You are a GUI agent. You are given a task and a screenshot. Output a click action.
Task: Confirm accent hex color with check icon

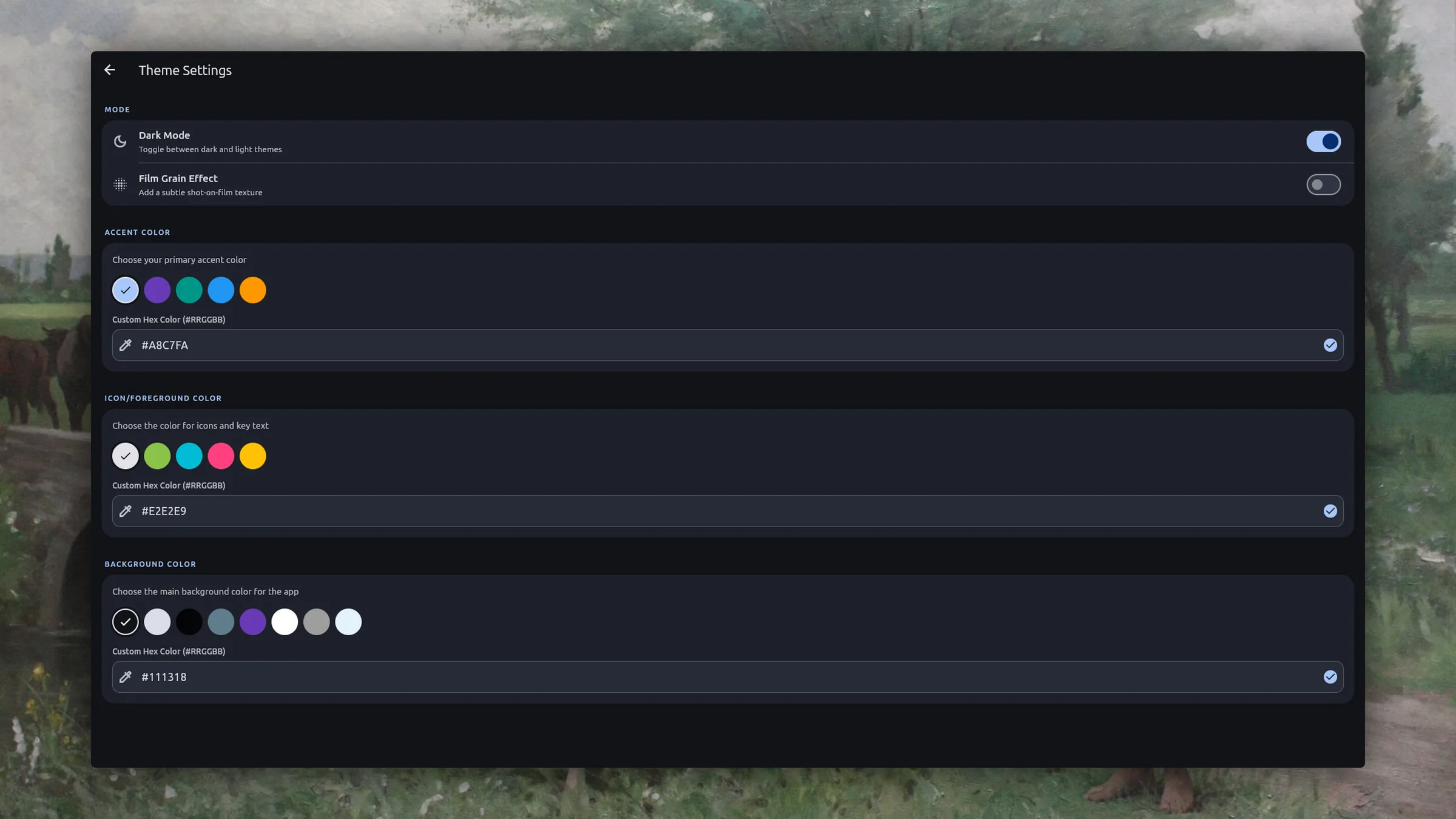tap(1330, 345)
